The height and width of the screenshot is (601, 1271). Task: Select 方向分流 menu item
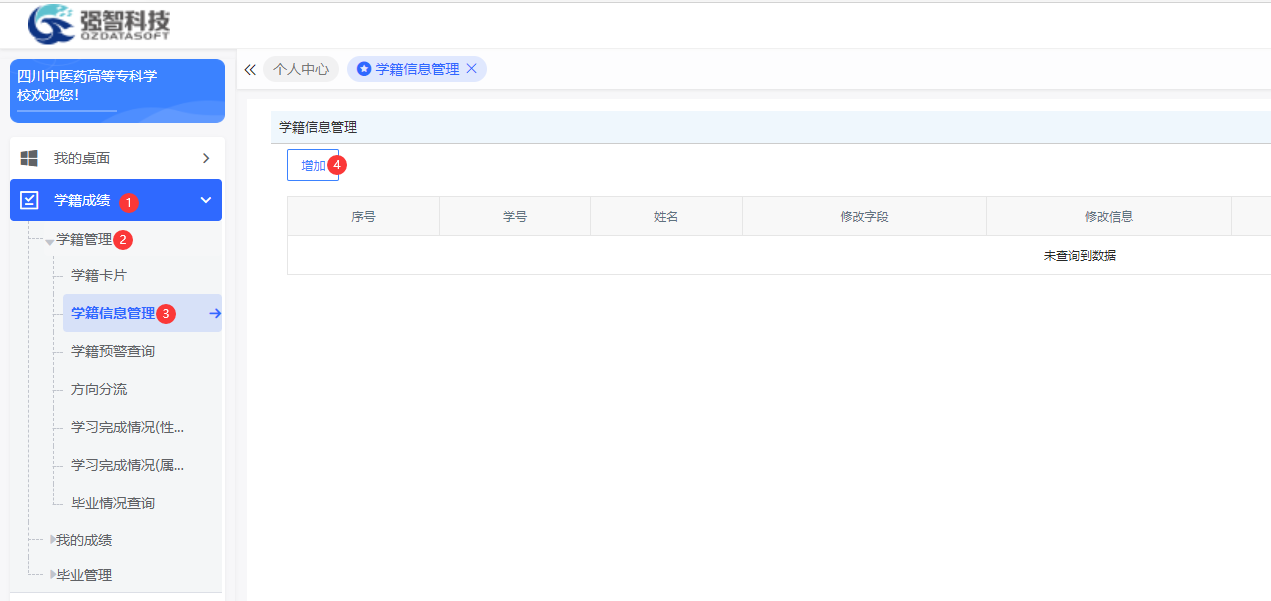[x=99, y=389]
